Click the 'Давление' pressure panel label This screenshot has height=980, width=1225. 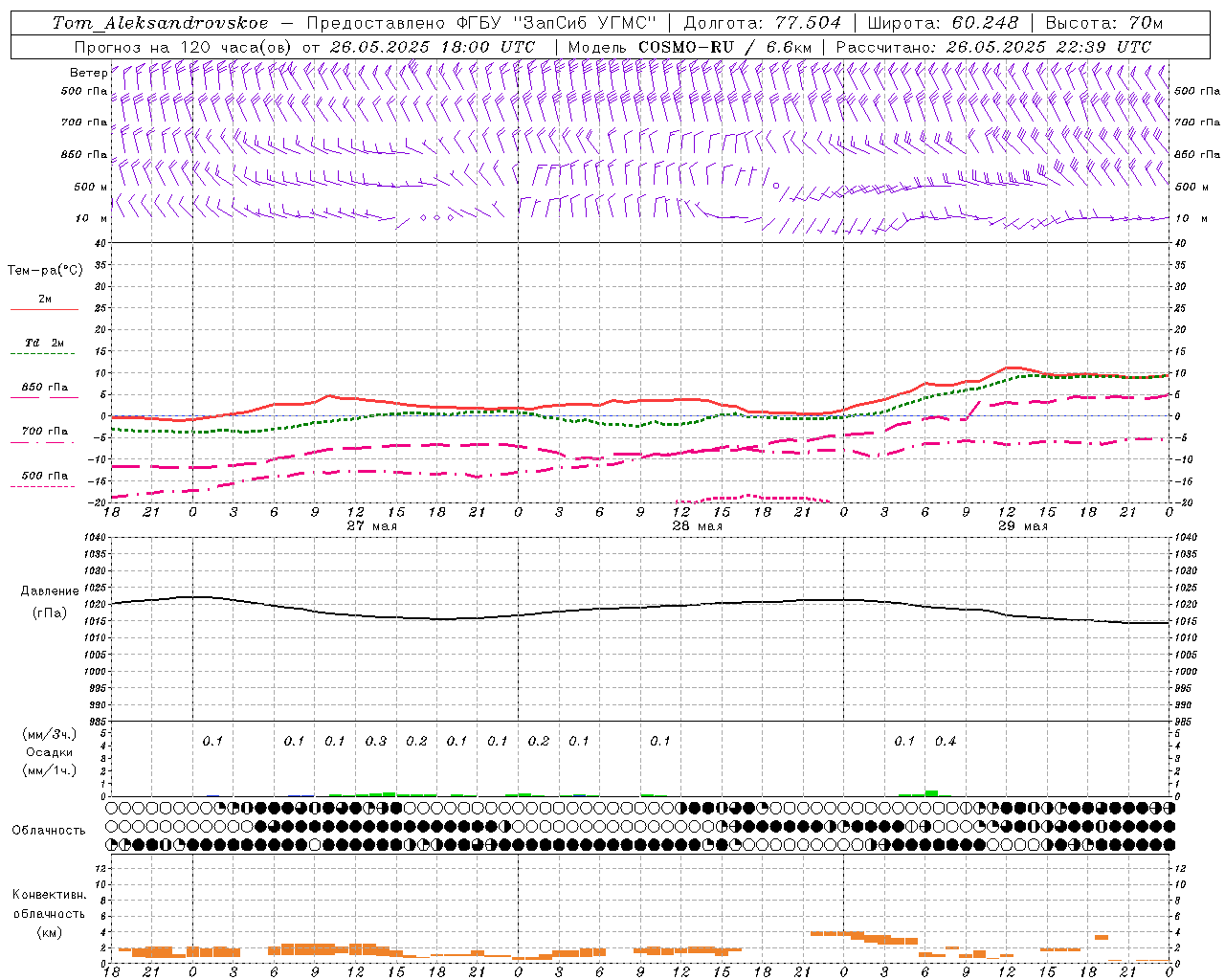(x=50, y=591)
